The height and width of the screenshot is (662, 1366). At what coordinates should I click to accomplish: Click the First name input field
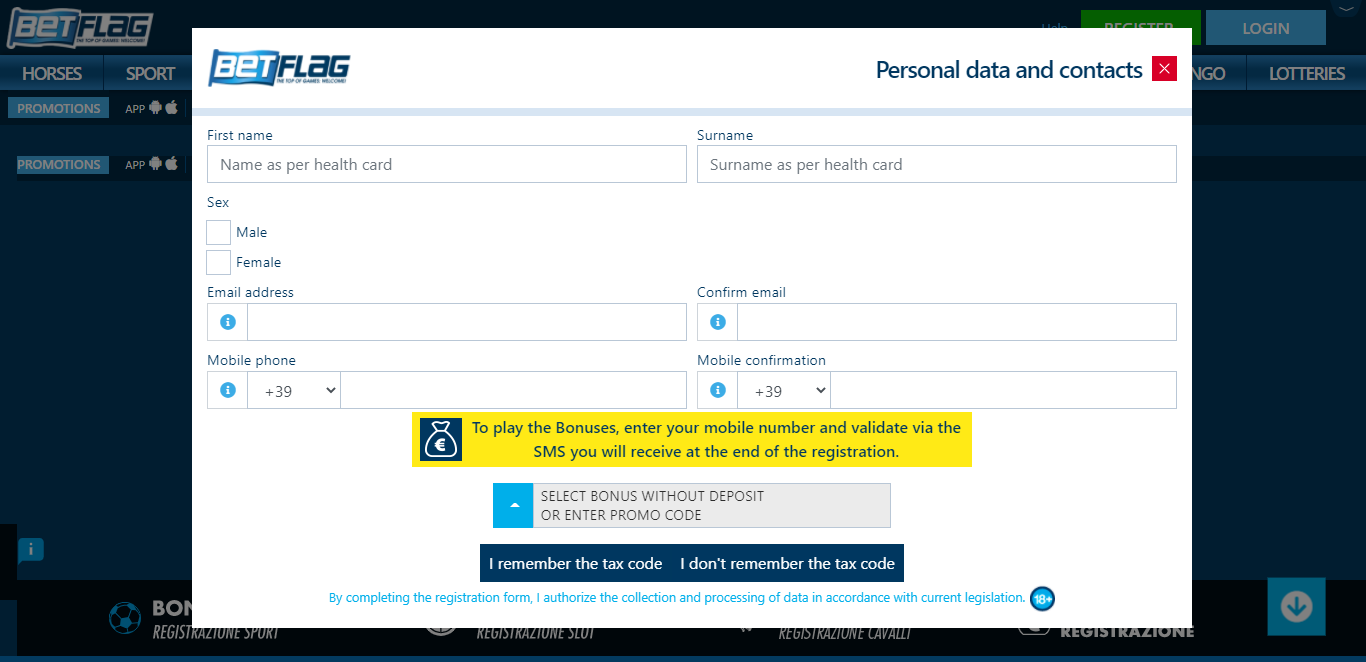click(x=446, y=165)
